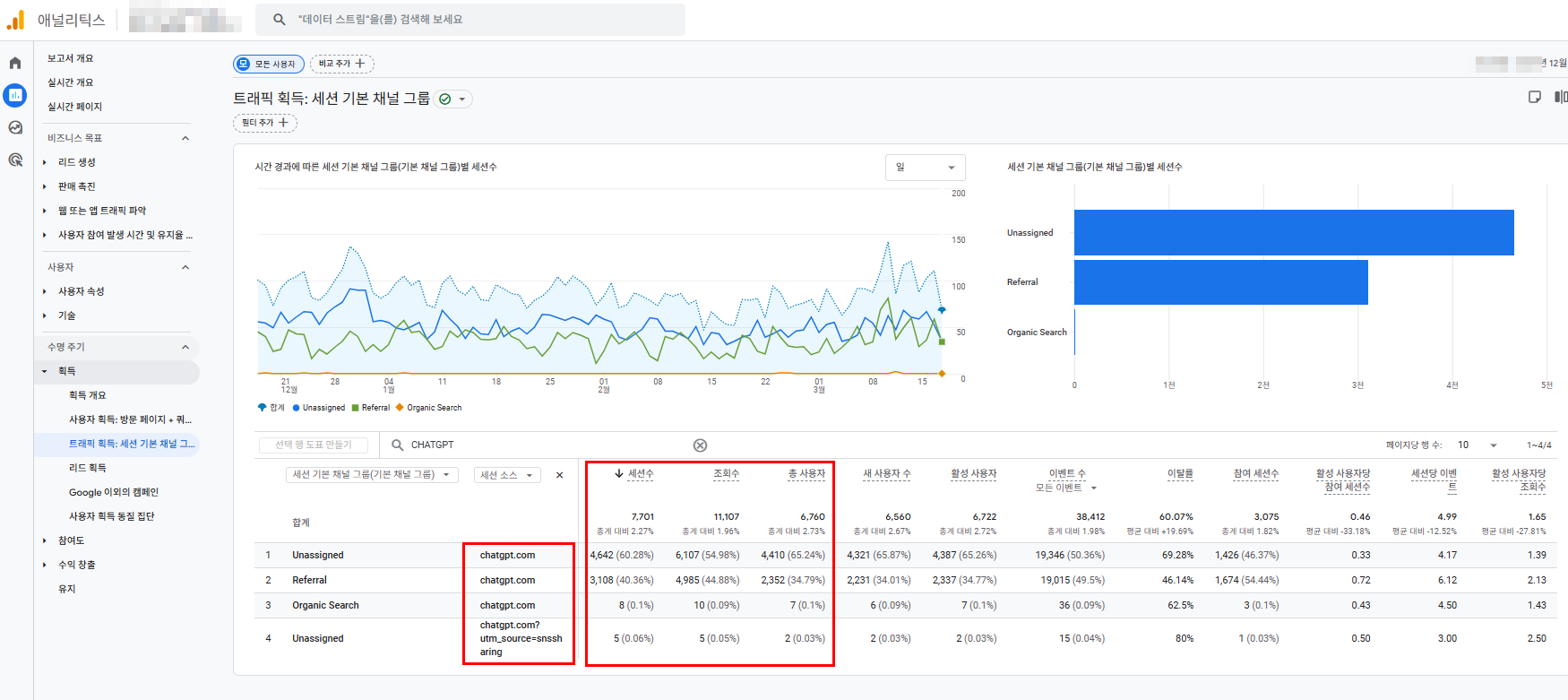Click the share report icon

(x=1535, y=97)
